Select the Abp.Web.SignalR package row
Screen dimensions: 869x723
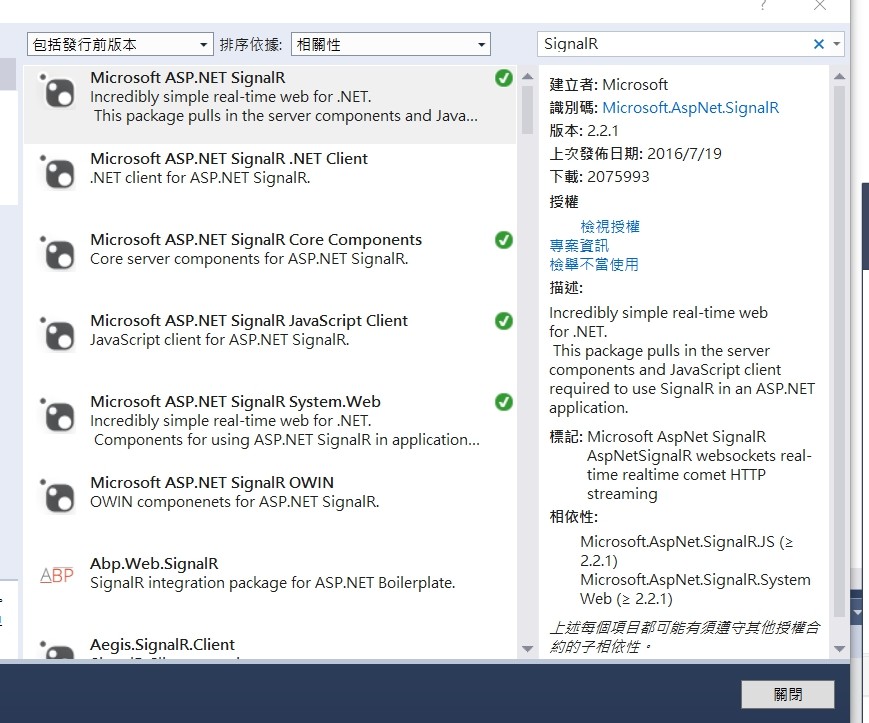(x=270, y=589)
